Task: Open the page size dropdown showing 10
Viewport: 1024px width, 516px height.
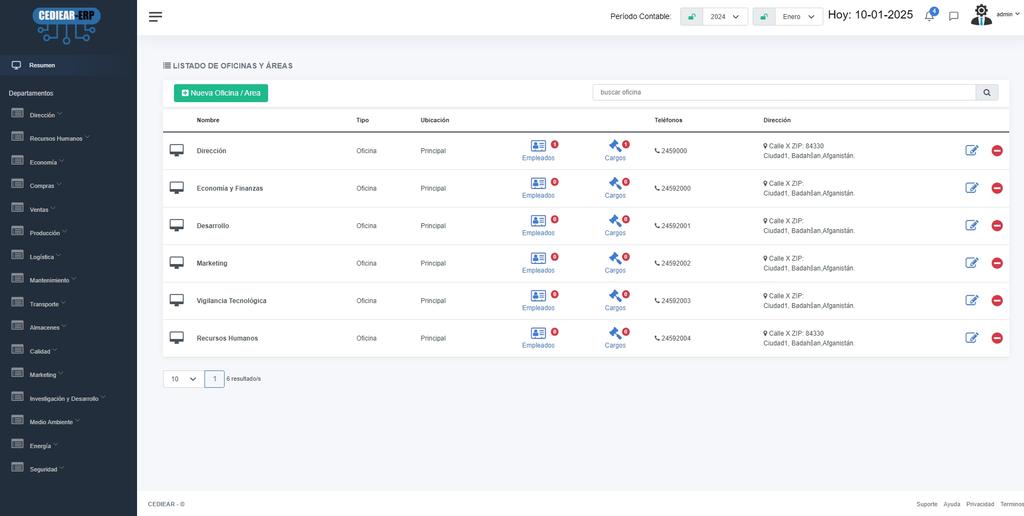Action: 182,379
